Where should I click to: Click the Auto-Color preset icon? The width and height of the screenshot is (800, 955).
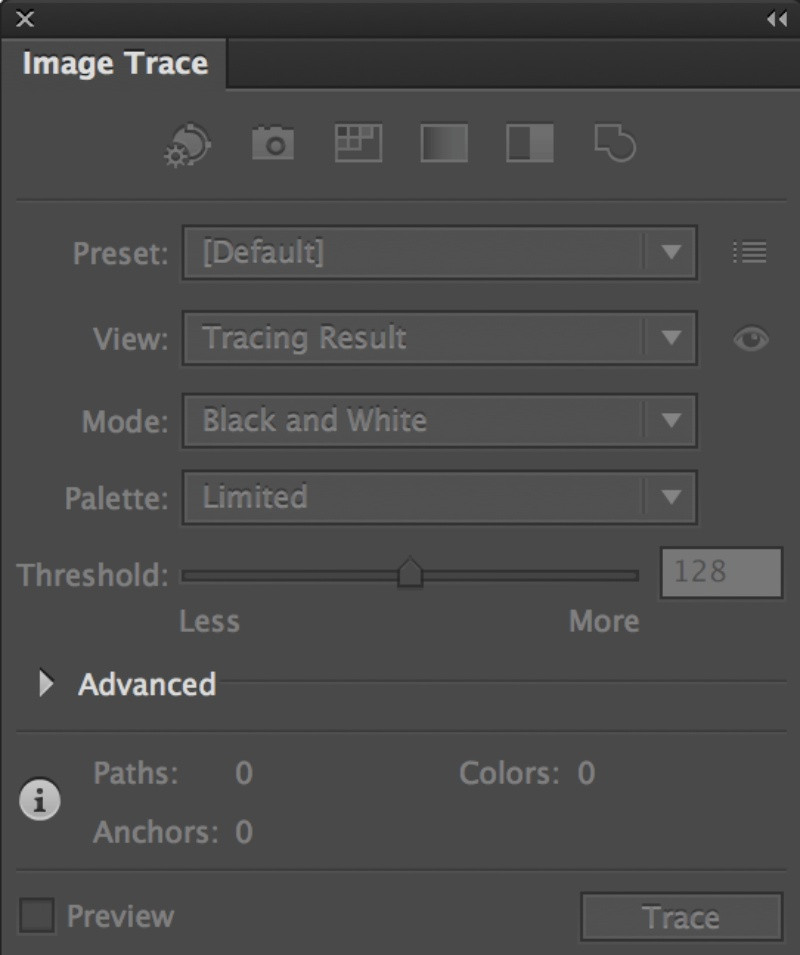[188, 145]
